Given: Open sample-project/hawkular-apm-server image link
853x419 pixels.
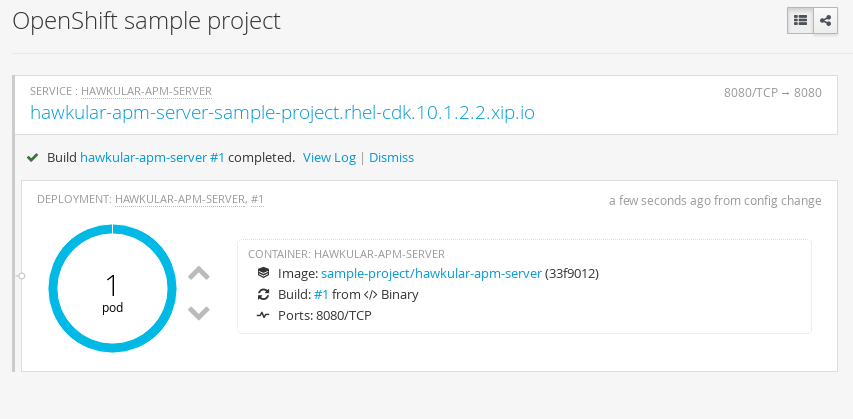Looking at the screenshot, I should click(431, 274).
